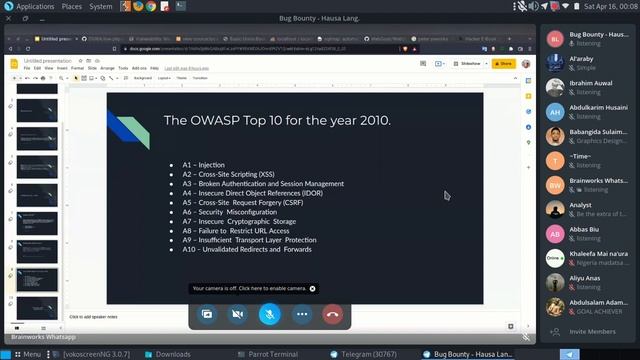The width and height of the screenshot is (640, 360).
Task: Select the highlighted OWASP slide thumbnail
Action: pos(37,280)
